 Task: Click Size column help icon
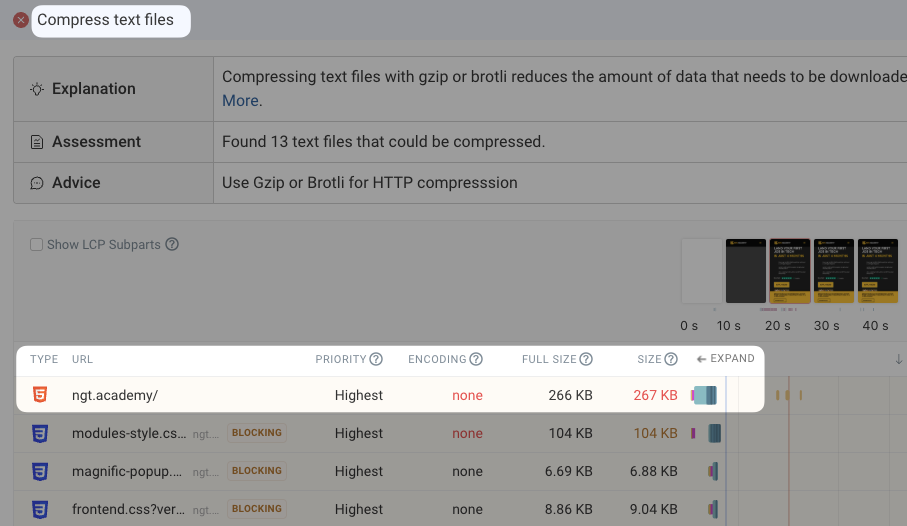click(671, 359)
